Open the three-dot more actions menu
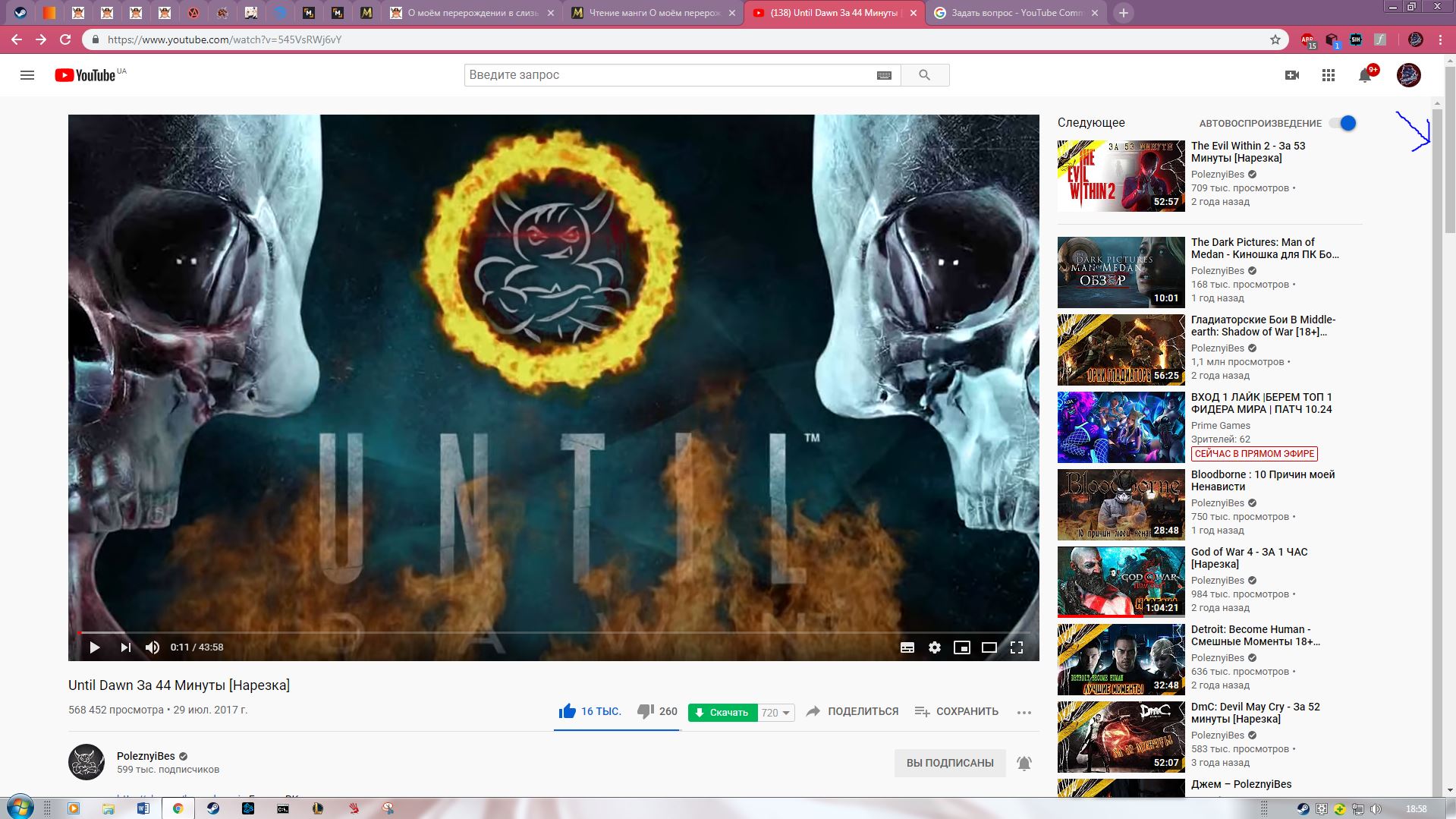1456x819 pixels. 1024,712
